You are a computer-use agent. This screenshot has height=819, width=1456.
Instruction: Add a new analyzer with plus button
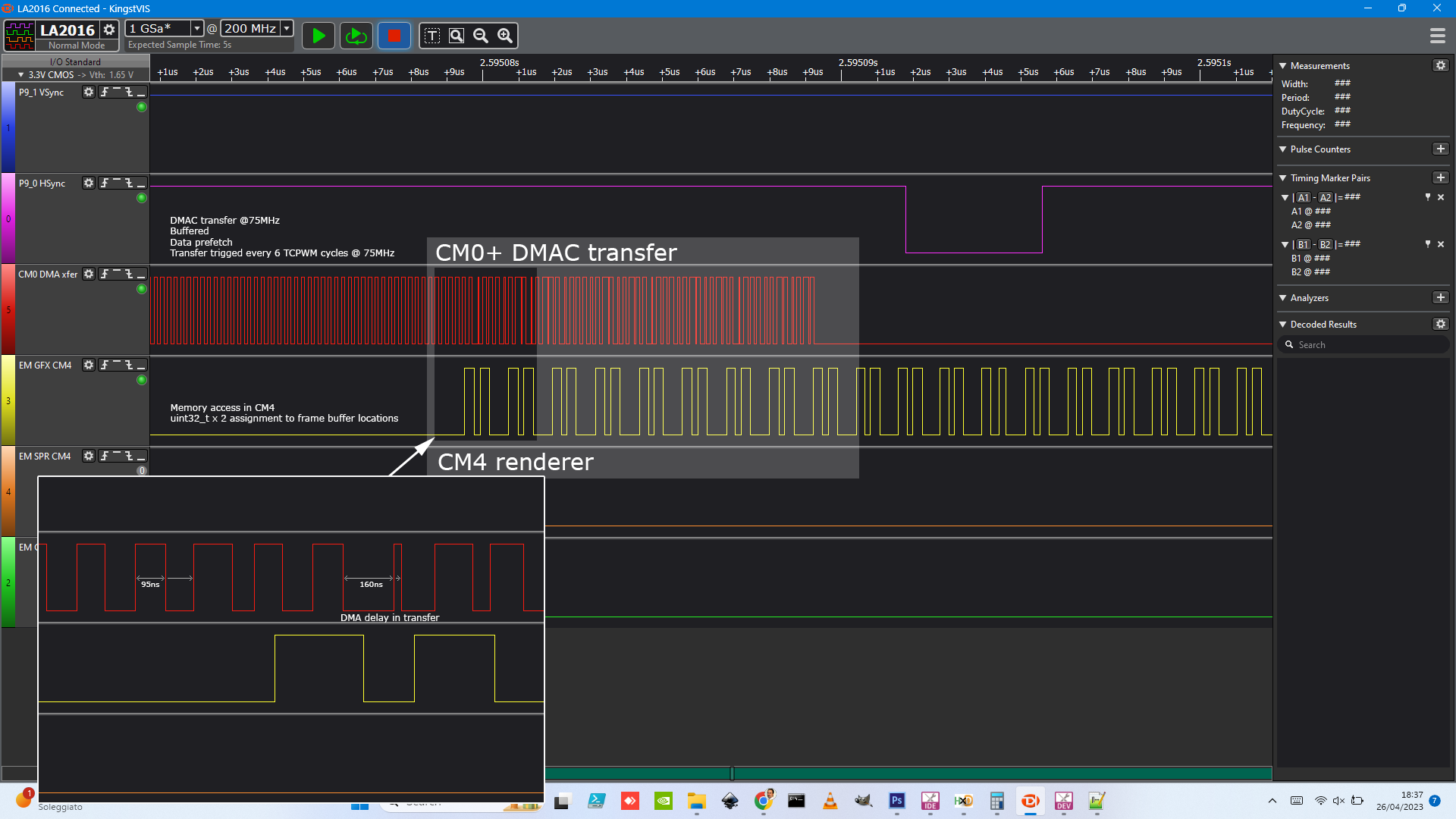coord(1440,298)
